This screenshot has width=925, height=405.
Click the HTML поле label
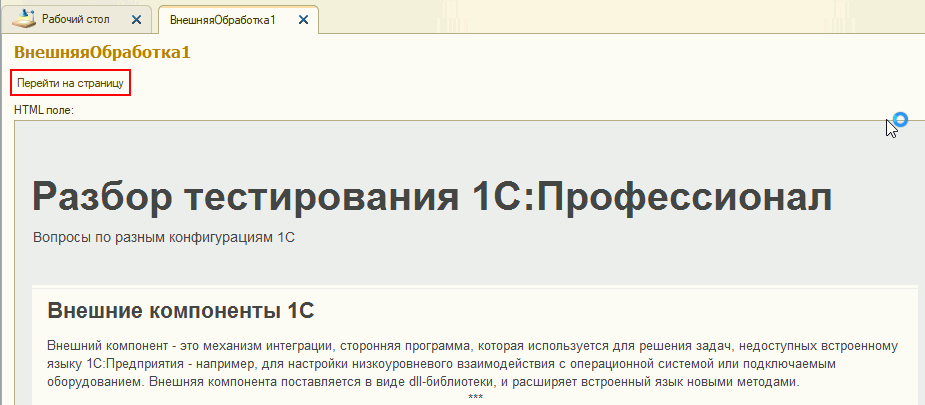tap(44, 110)
